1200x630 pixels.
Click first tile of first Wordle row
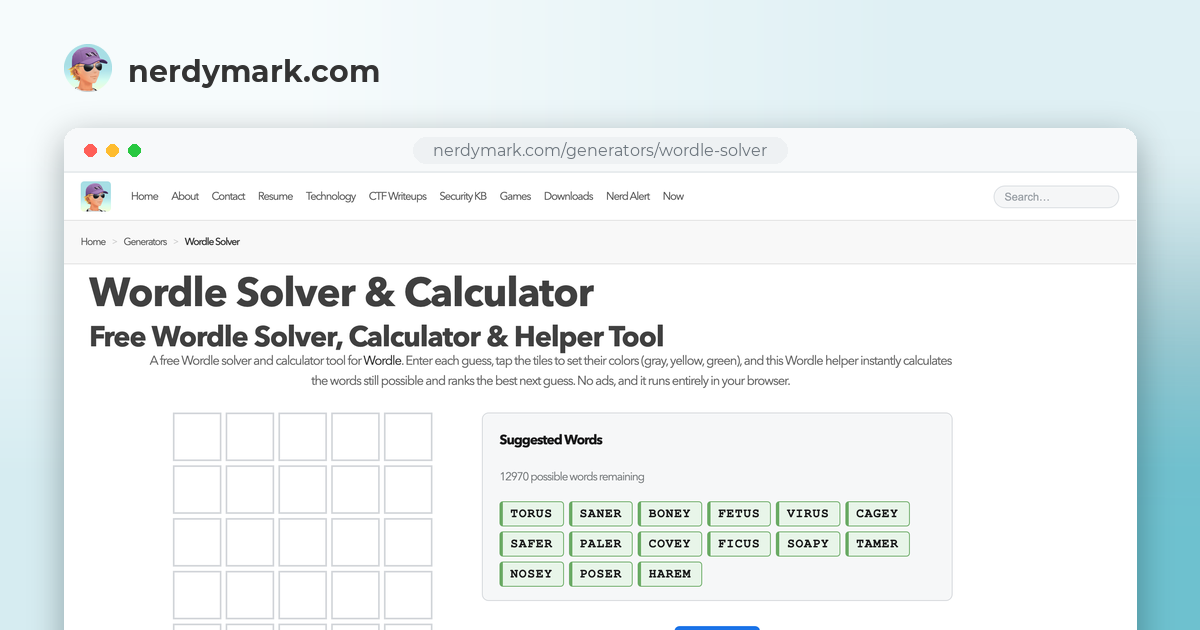pos(197,437)
